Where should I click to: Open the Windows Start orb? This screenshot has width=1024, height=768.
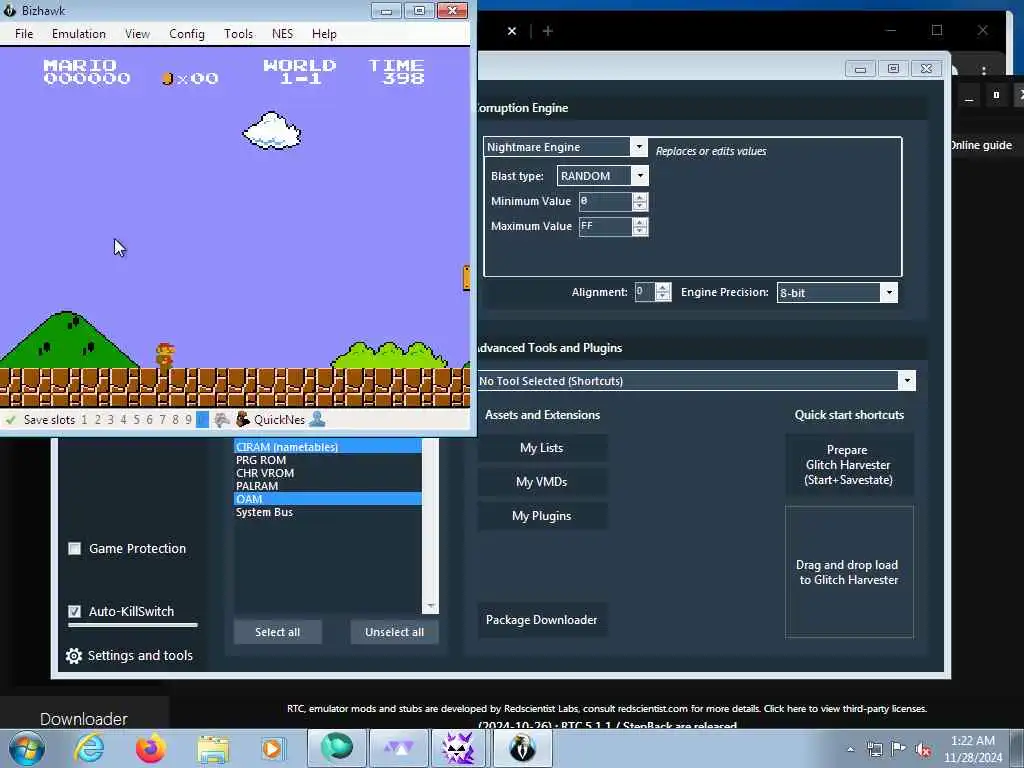click(26, 748)
